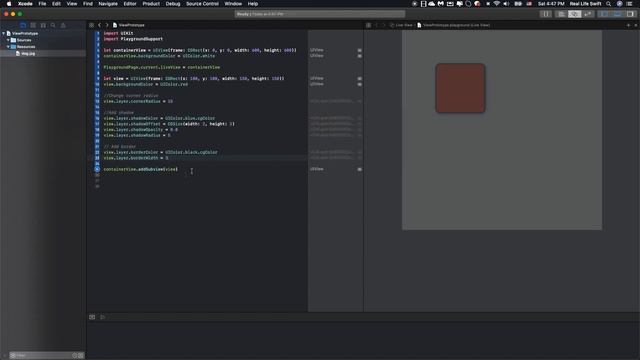Image resolution: width=640 pixels, height=360 pixels.
Task: Open the volume control in menu bar
Action: click(x=506, y=4)
